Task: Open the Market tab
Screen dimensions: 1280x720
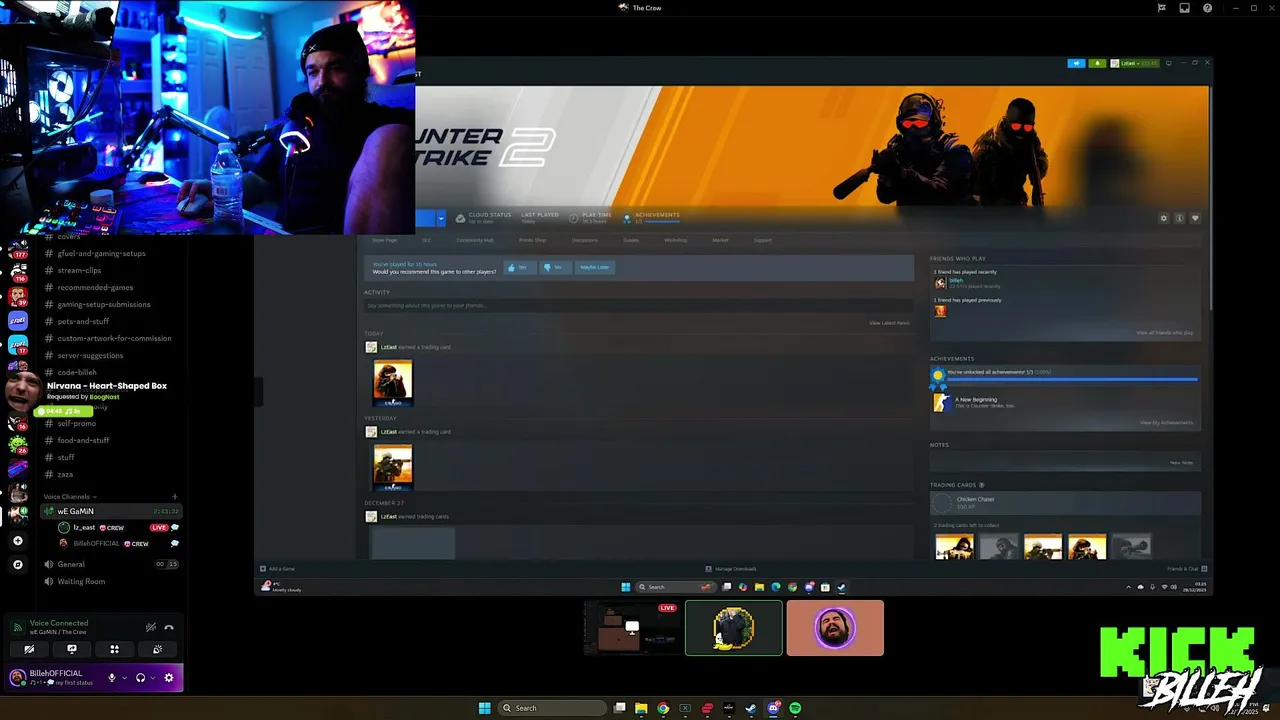Action: pyautogui.click(x=720, y=240)
